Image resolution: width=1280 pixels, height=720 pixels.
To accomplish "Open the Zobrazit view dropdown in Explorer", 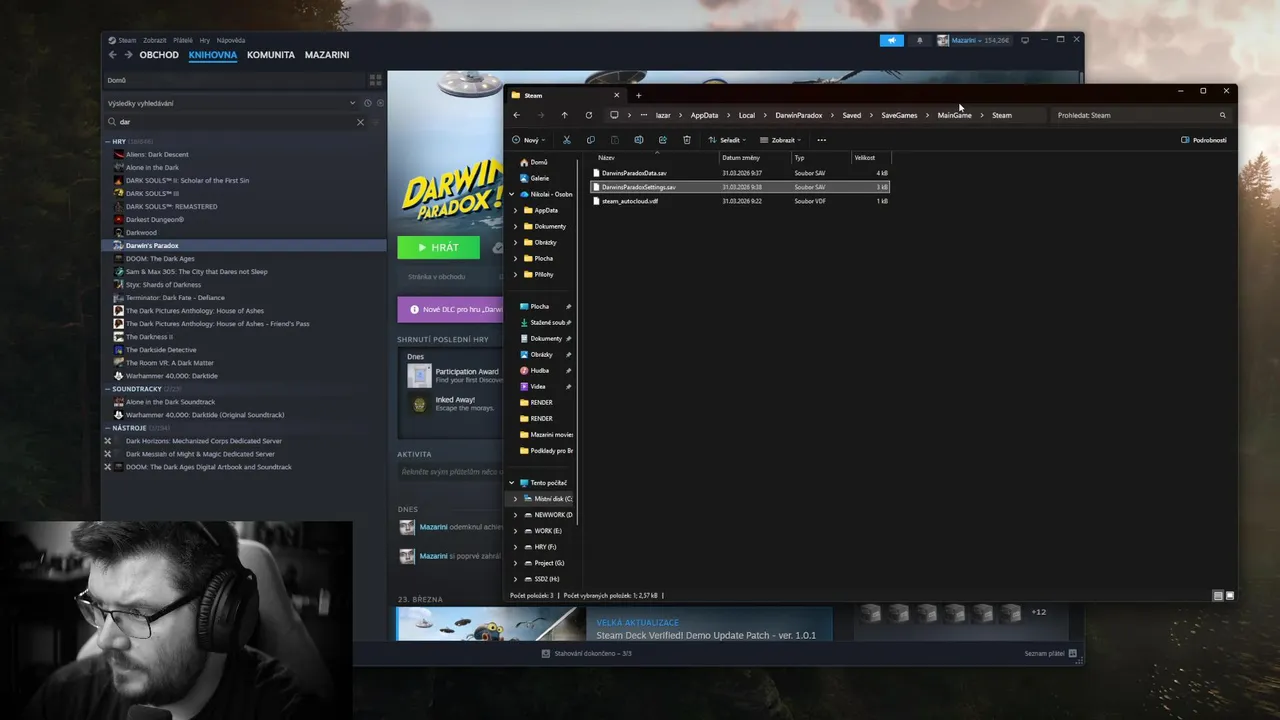I will (780, 140).
